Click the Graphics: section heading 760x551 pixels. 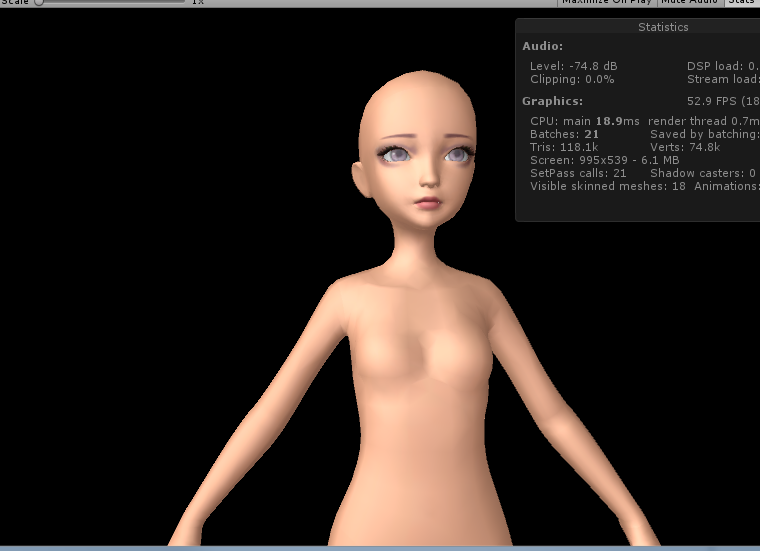click(x=552, y=101)
